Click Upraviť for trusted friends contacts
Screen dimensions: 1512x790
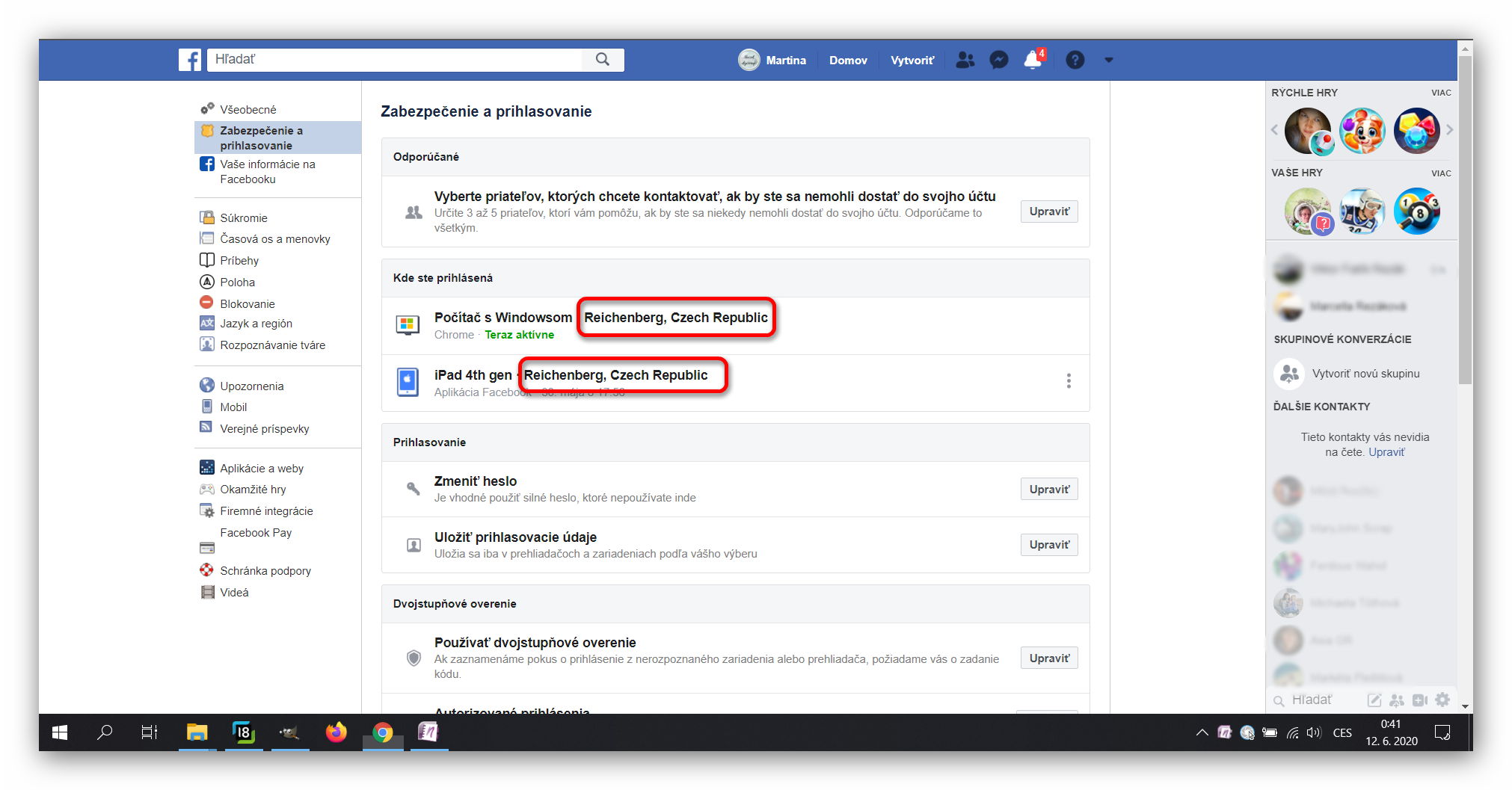coord(1048,212)
